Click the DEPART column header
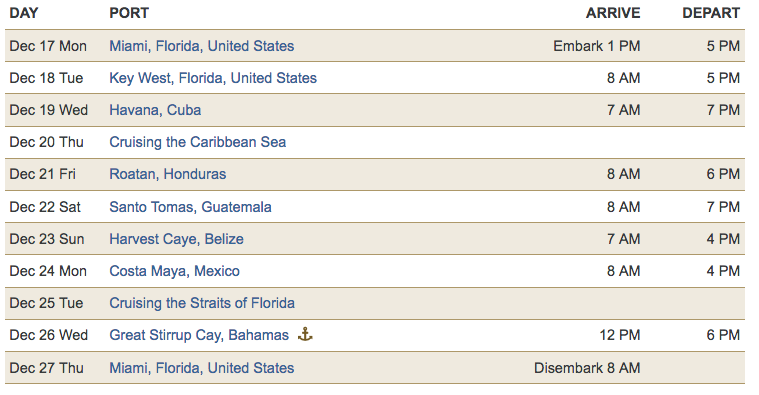This screenshot has width=759, height=395. pos(711,13)
